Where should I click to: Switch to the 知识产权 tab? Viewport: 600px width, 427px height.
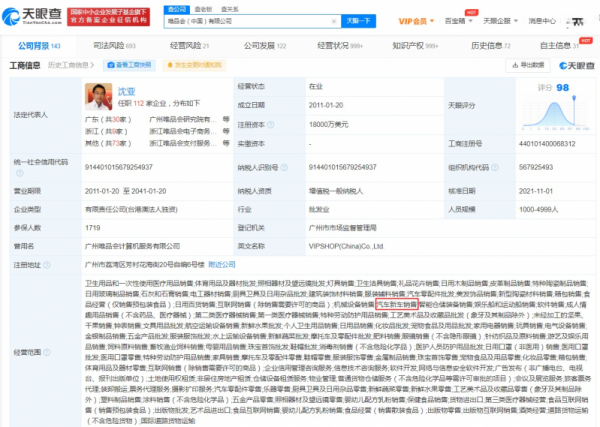415,46
